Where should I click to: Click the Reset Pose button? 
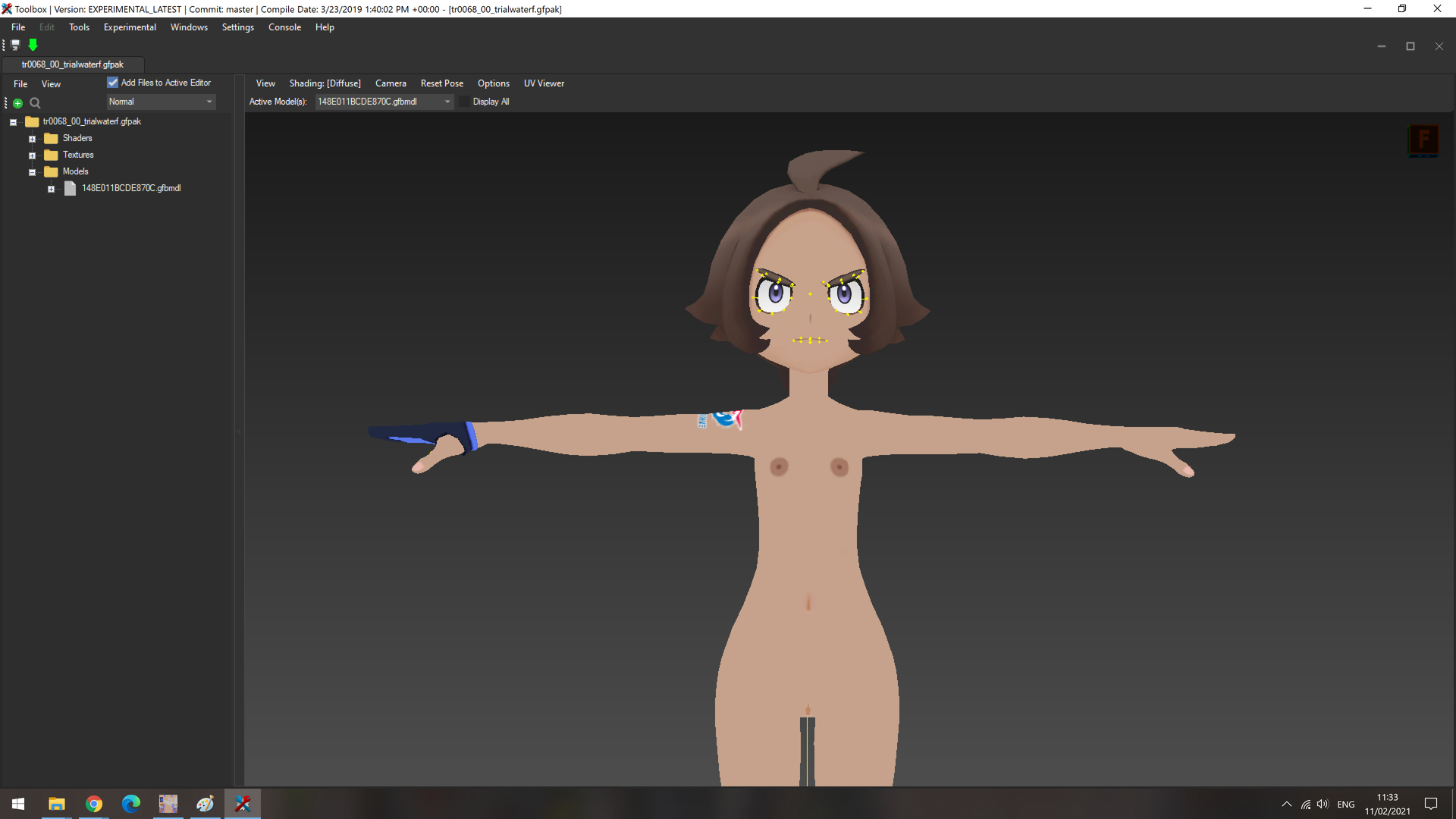[x=442, y=83]
